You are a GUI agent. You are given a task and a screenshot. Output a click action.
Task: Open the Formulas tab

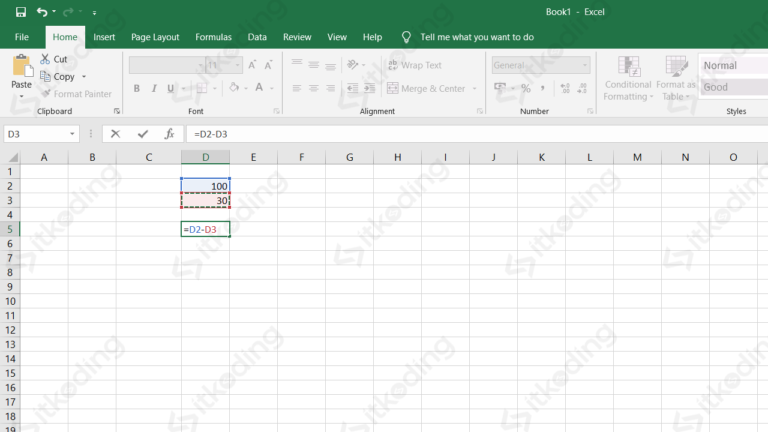pos(213,37)
